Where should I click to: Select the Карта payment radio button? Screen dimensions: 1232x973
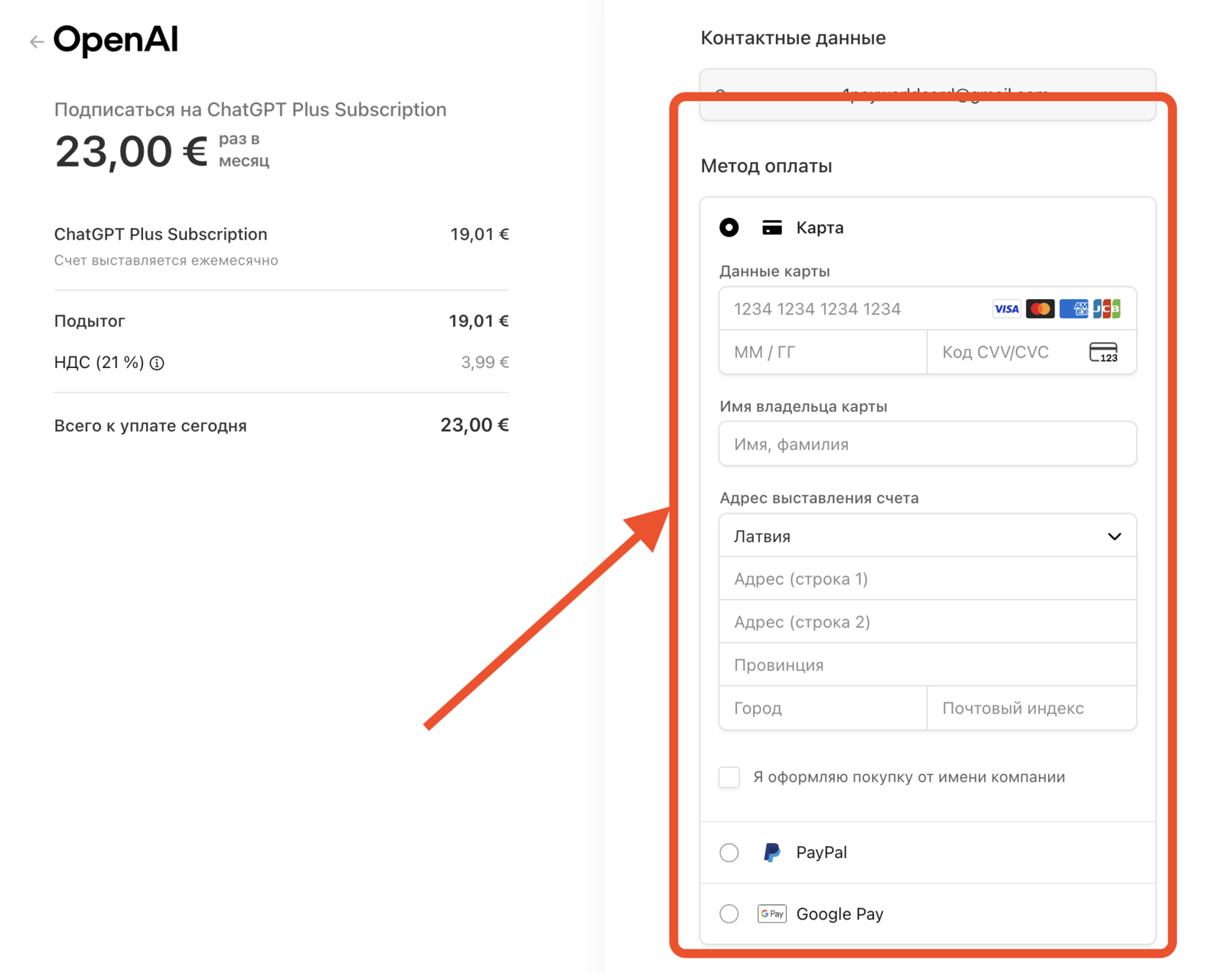[729, 227]
